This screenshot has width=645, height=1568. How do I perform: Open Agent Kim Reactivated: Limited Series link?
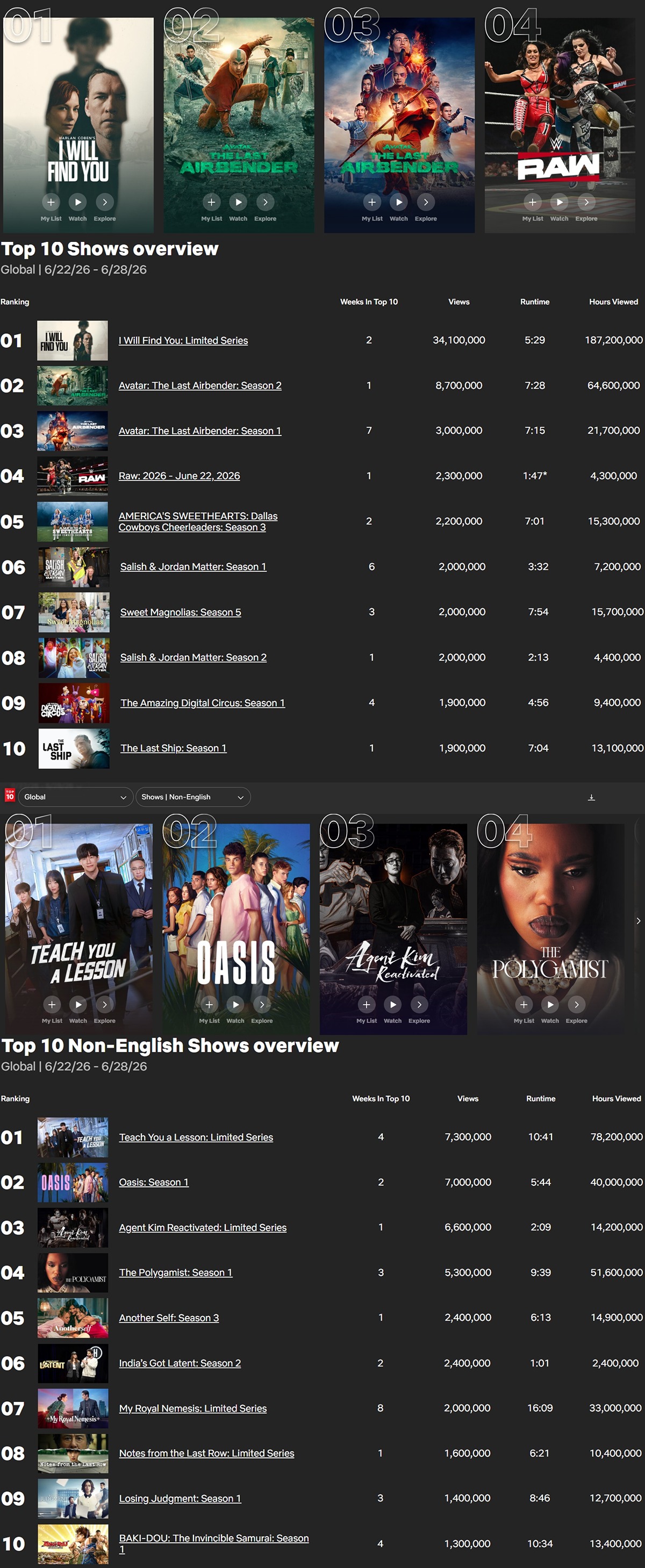tap(203, 1228)
